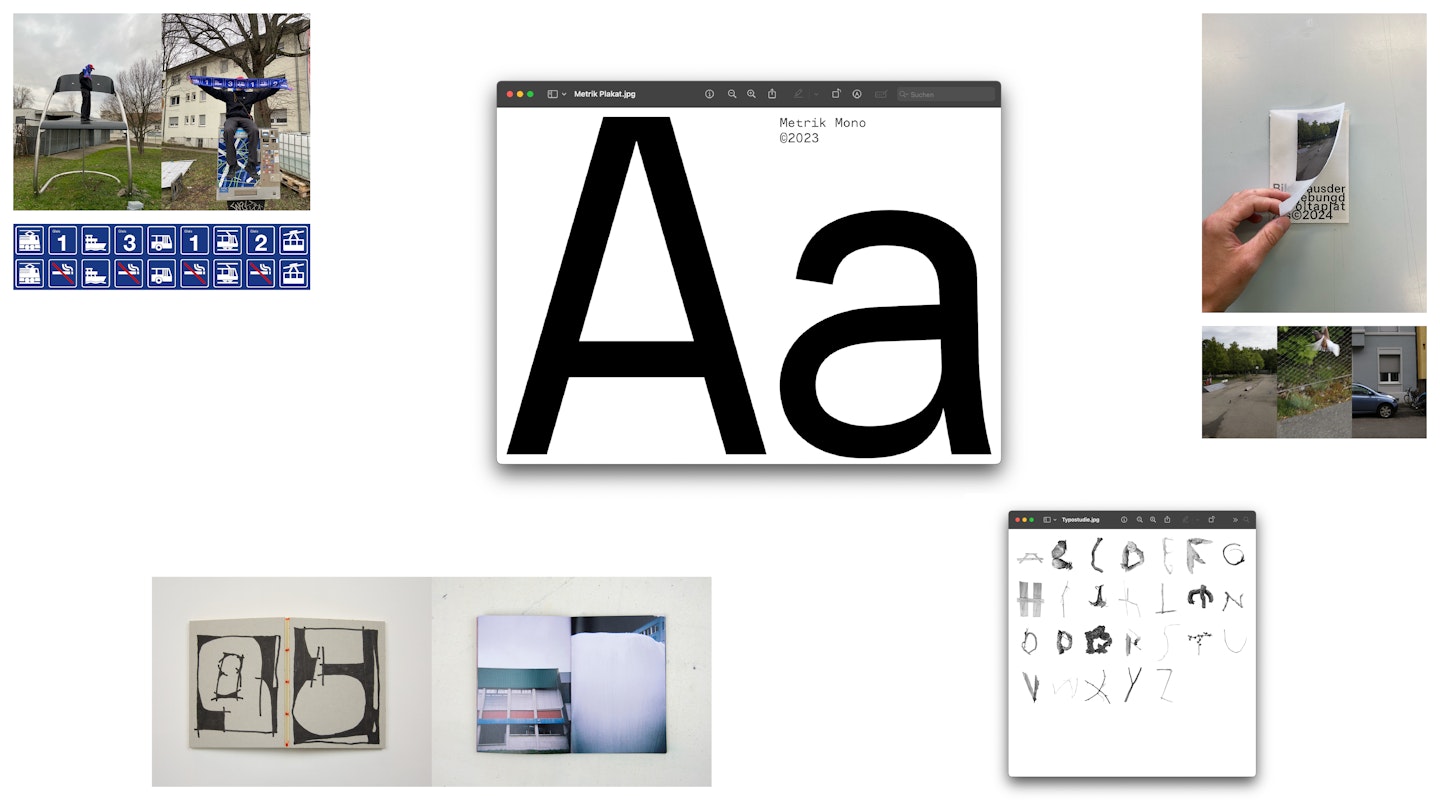Share the Typostudie.jpg image
This screenshot has width=1440, height=800.
(x=1167, y=520)
